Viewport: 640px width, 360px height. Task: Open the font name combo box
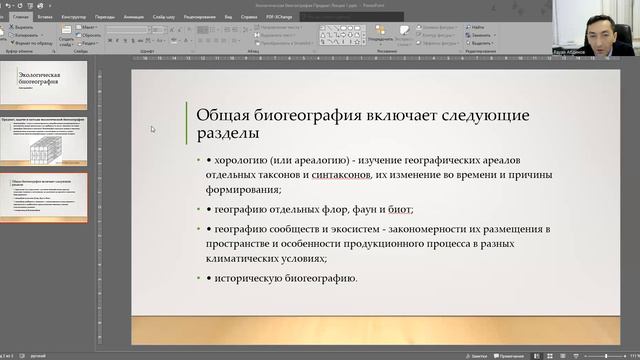129,30
